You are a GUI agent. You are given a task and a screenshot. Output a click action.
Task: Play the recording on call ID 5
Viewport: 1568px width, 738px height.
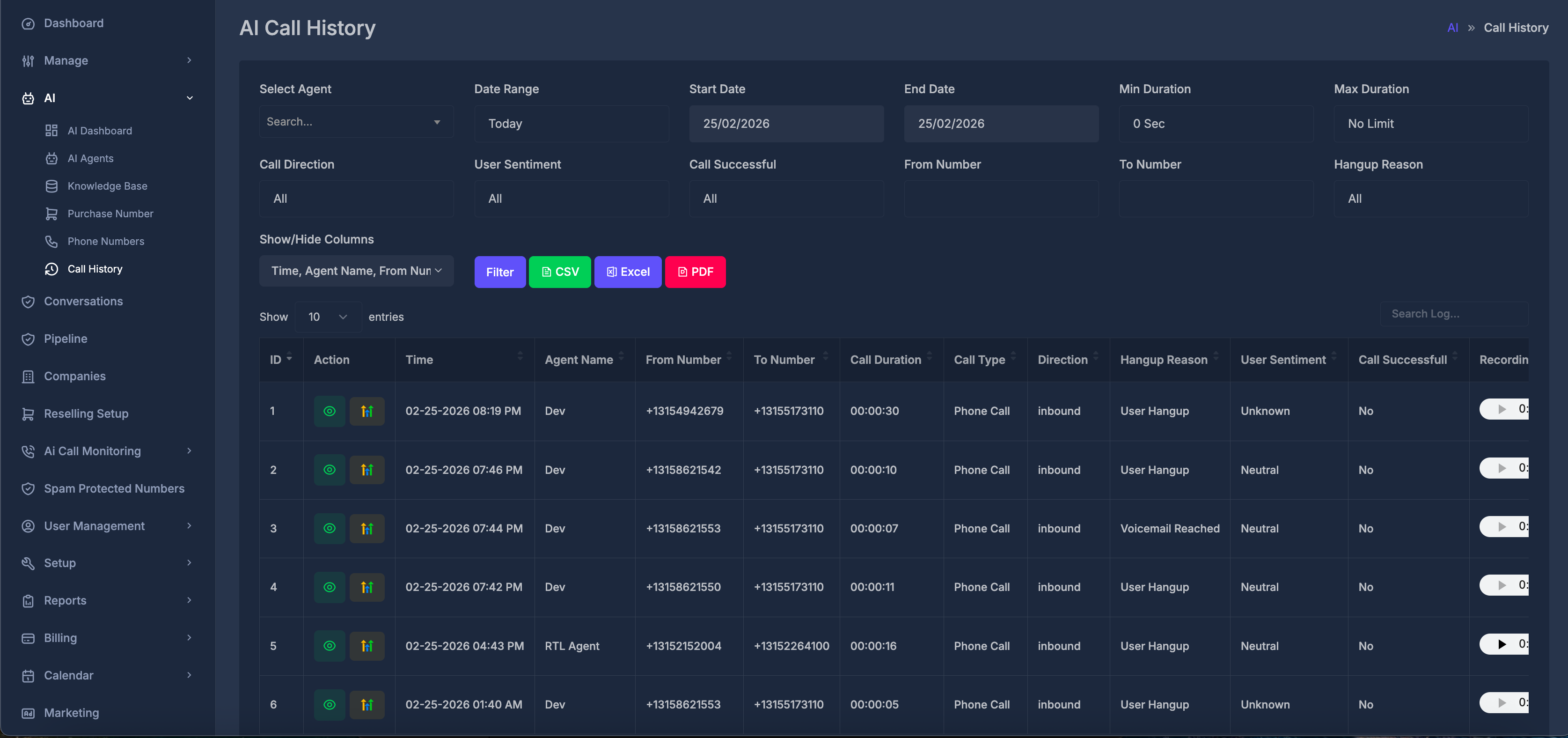(x=1502, y=644)
